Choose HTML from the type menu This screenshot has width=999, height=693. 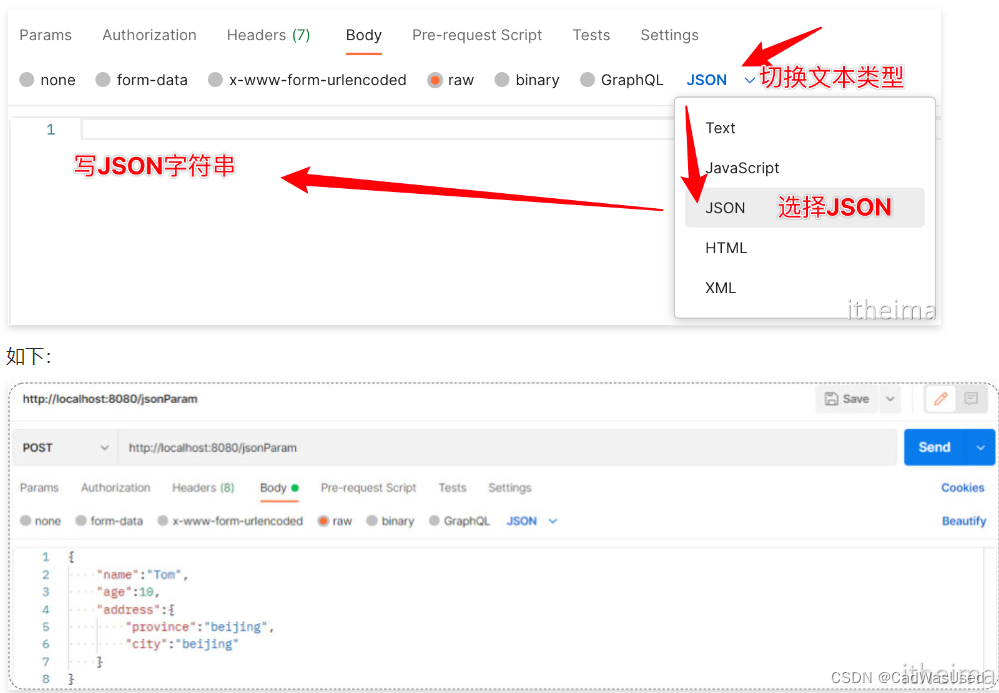pyautogui.click(x=805, y=248)
